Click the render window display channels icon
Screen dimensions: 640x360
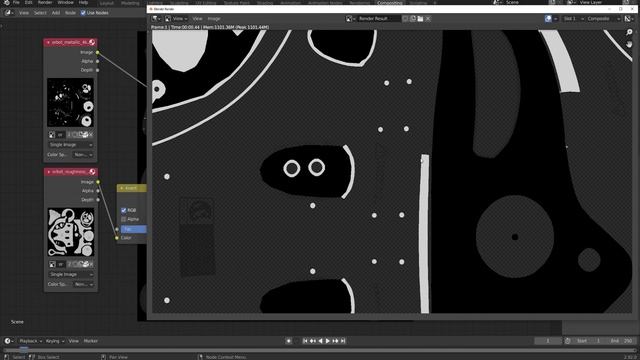(x=628, y=19)
